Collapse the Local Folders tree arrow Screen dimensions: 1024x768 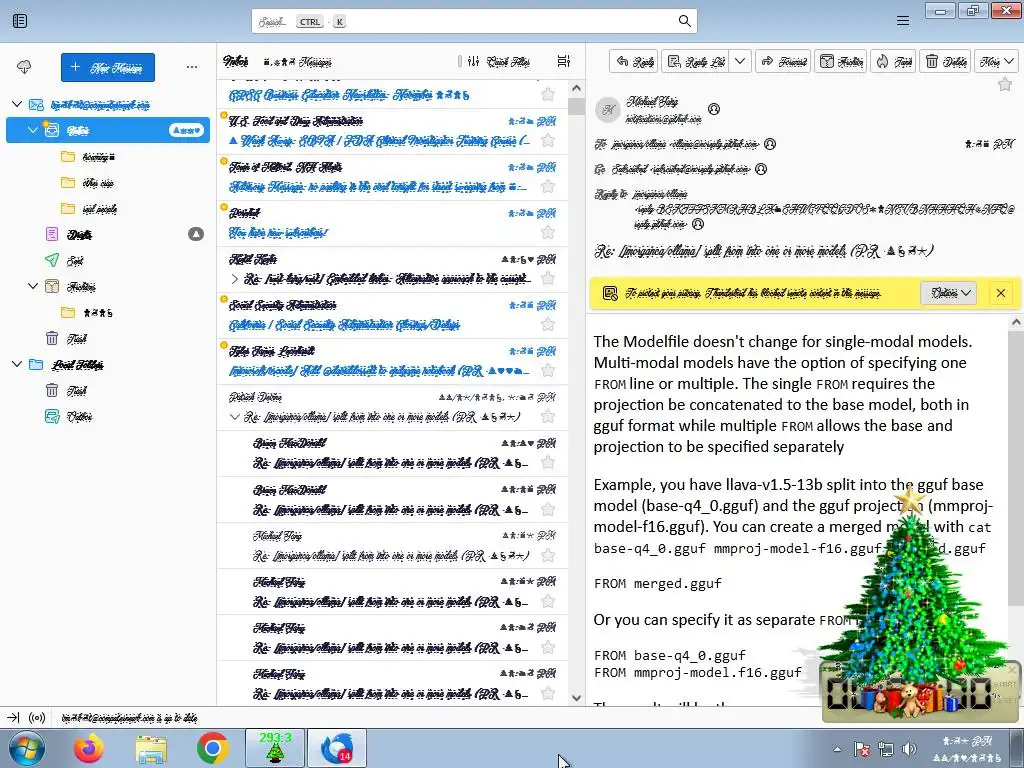[18, 364]
